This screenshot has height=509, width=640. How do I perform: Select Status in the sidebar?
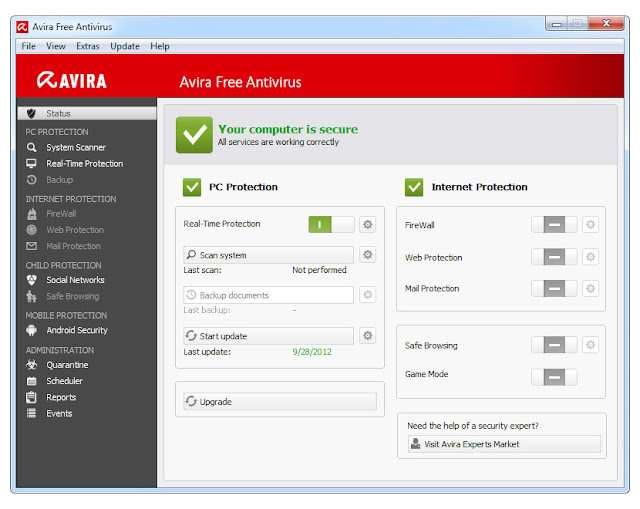pos(87,113)
